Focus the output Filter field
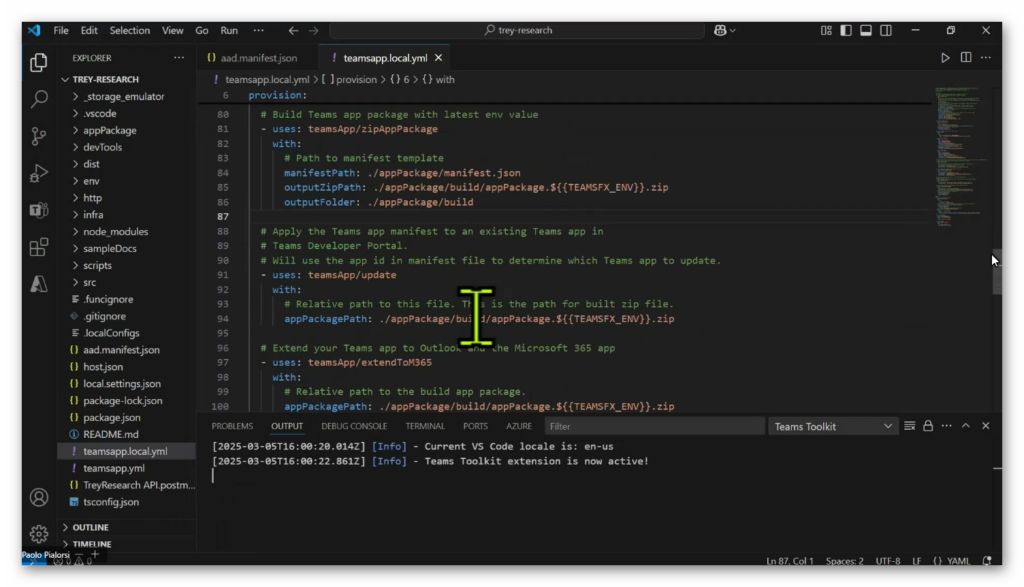The width and height of the screenshot is (1024, 587). [x=654, y=426]
